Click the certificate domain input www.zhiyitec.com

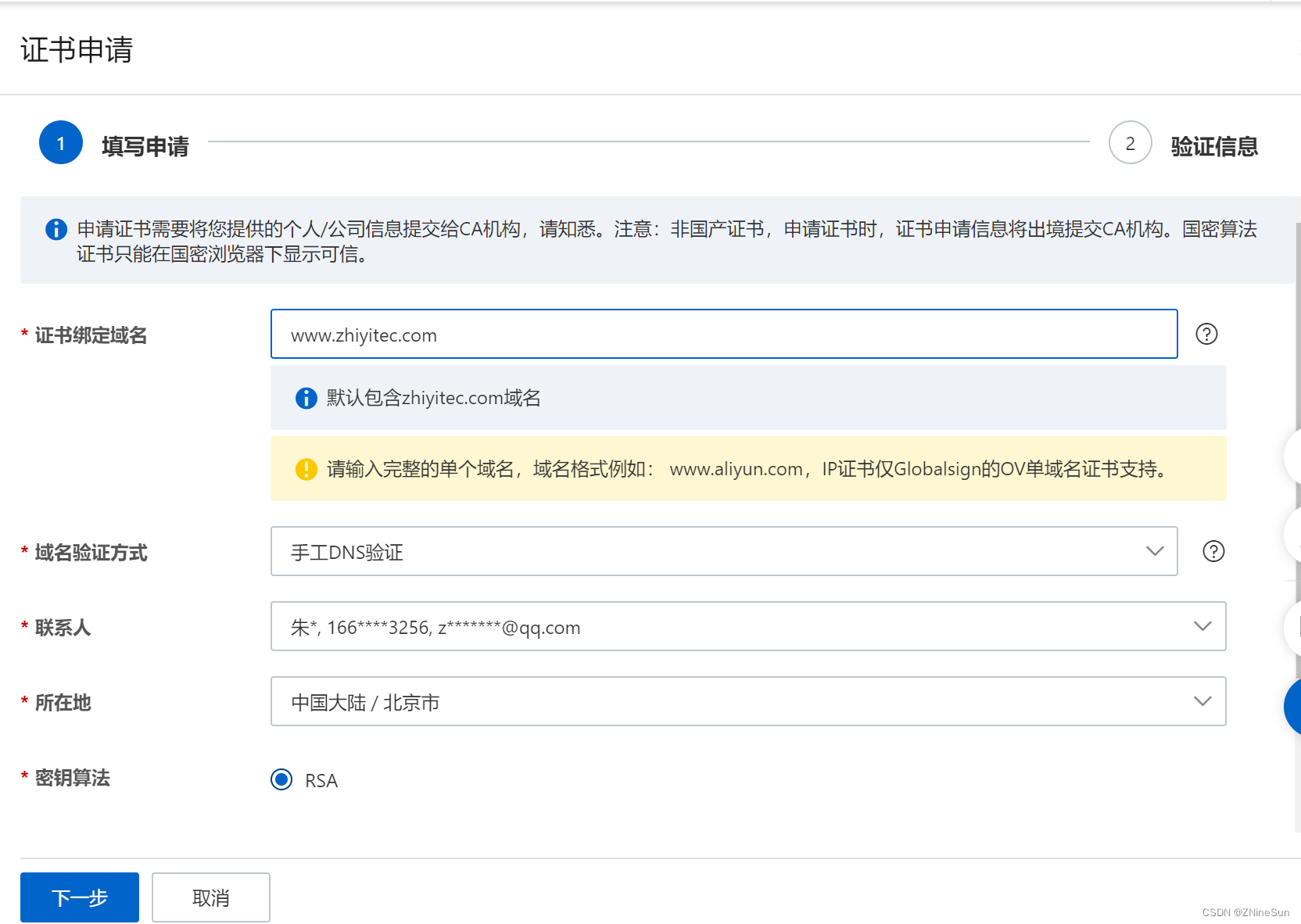point(724,334)
